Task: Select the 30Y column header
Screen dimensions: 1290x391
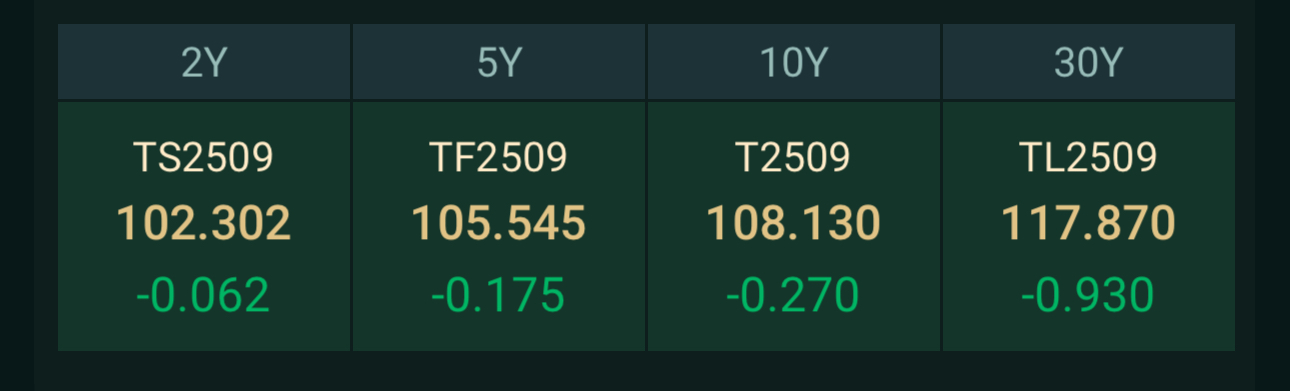Action: [1089, 62]
